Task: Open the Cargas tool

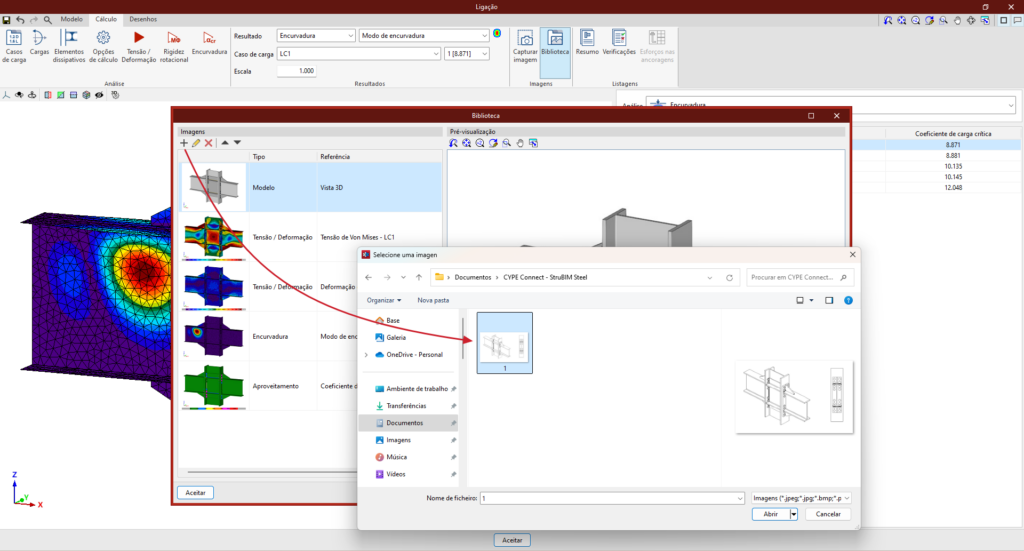Action: coord(39,42)
